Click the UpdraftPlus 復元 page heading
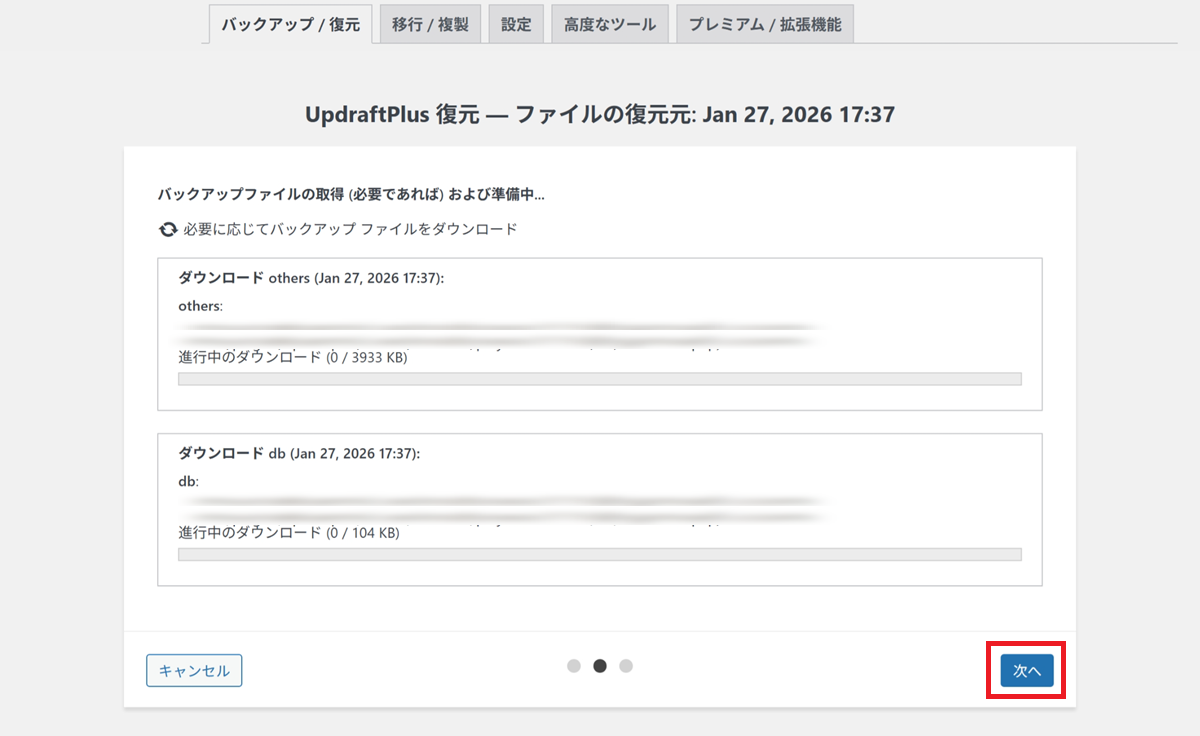 click(x=600, y=115)
